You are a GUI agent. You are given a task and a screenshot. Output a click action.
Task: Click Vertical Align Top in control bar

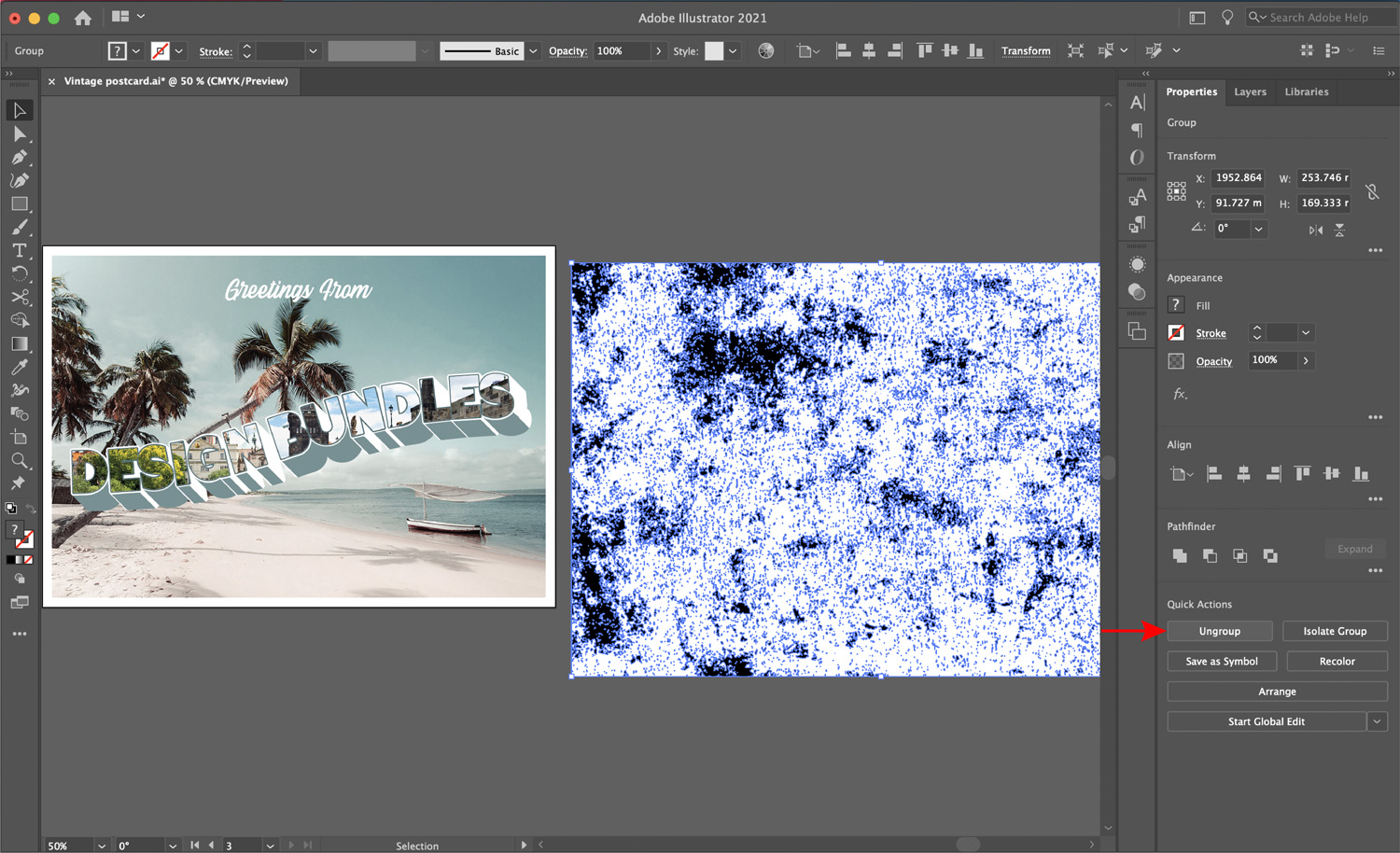925,51
